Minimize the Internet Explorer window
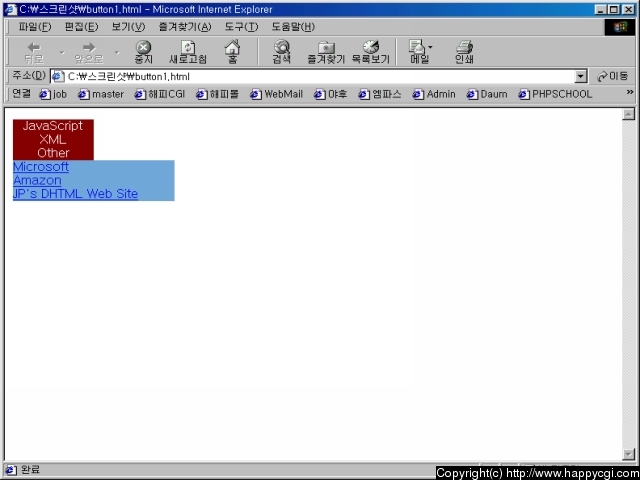The image size is (640, 480). tap(600, 9)
